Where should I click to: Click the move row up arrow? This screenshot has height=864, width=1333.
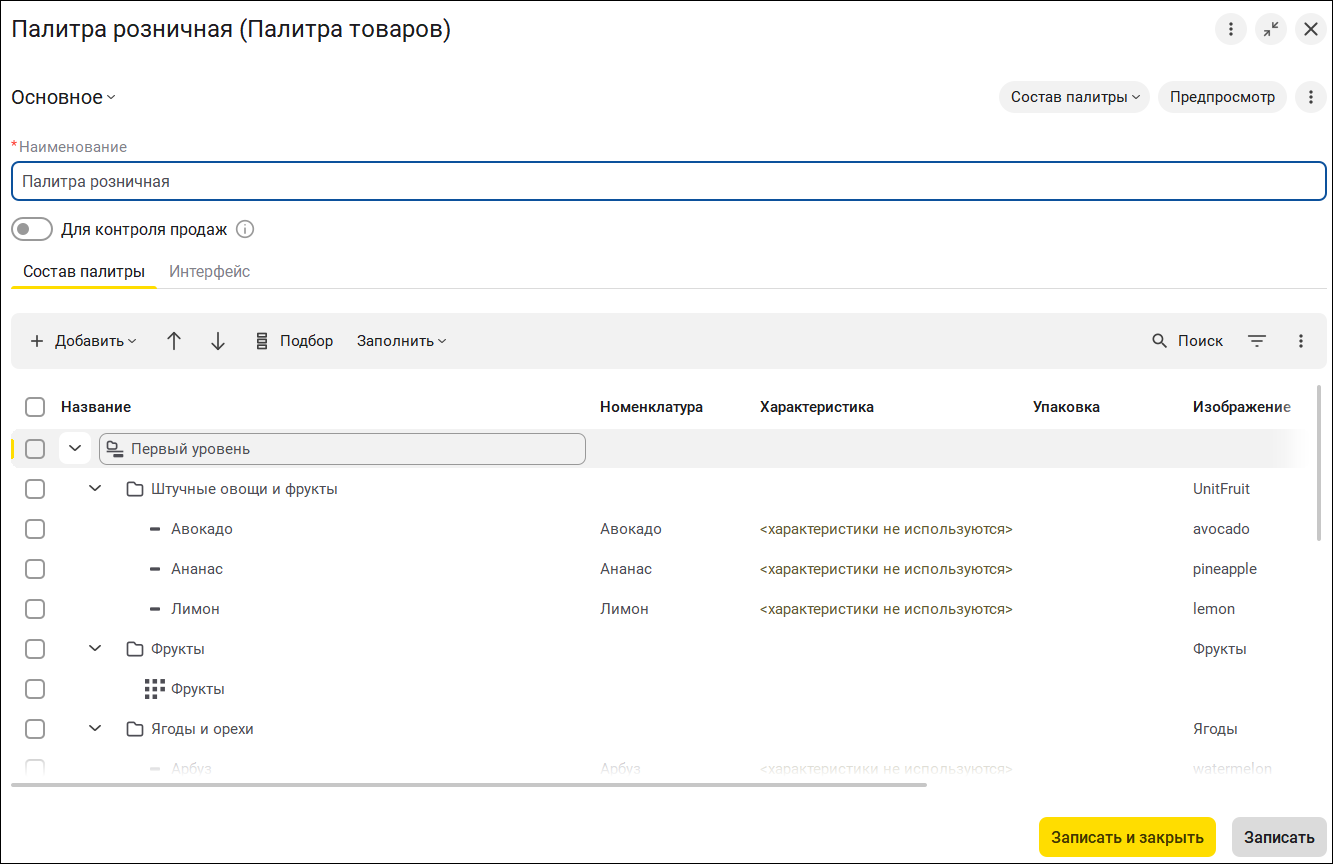174,341
